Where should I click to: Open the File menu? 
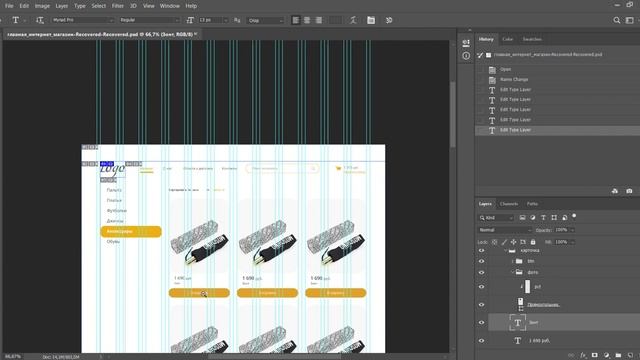coord(9,6)
